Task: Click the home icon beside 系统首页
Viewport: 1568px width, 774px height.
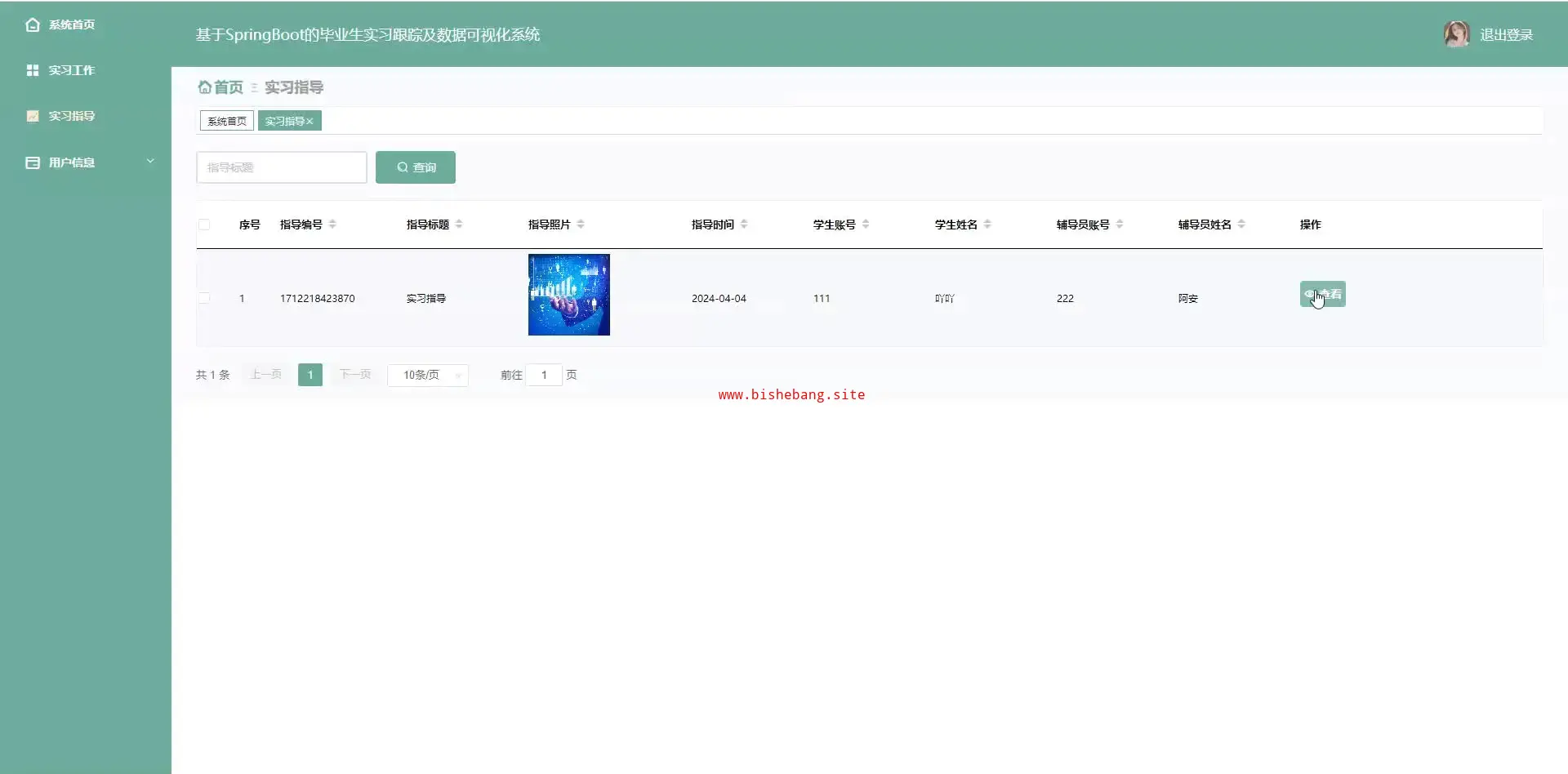Action: tap(33, 24)
